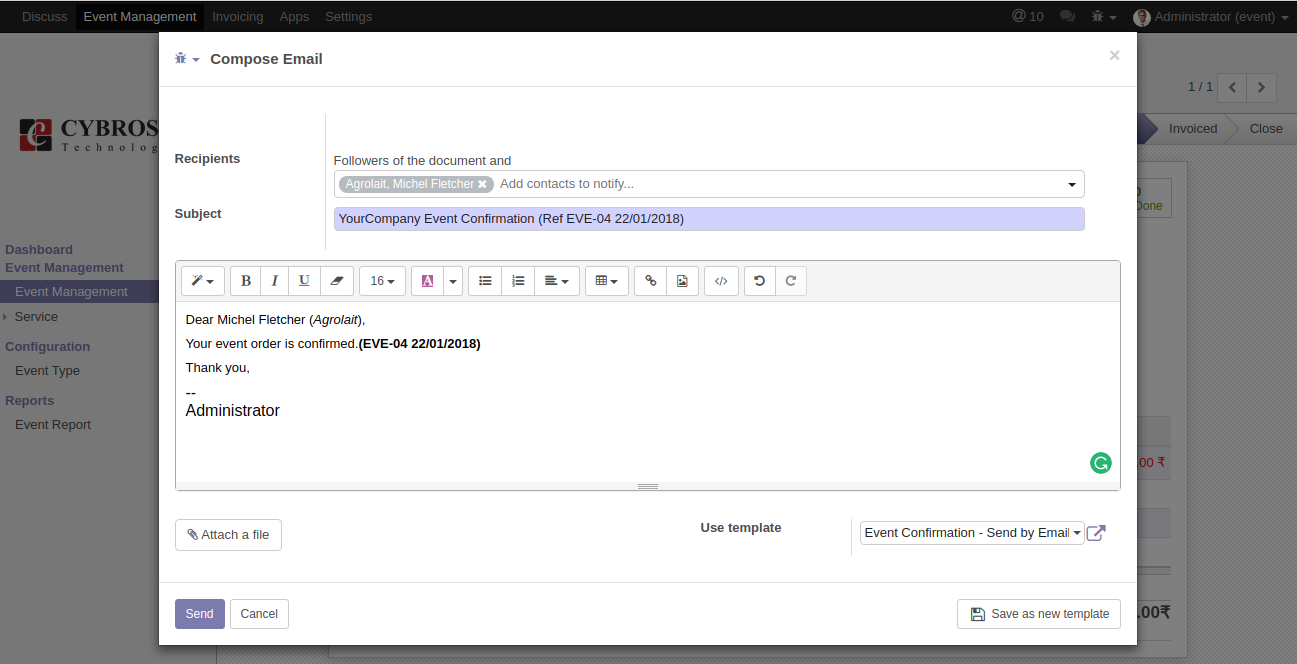
Task: Click the insert link icon
Action: [x=650, y=281]
